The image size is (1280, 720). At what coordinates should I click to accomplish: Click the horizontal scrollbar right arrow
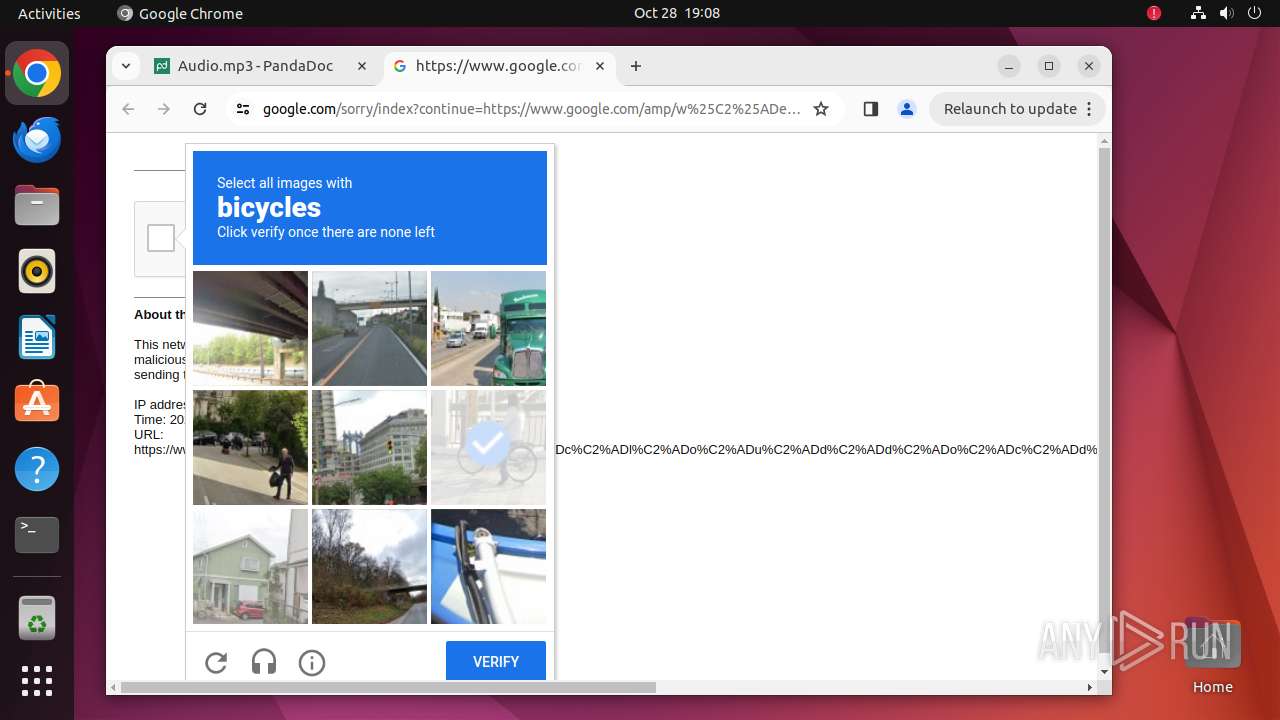(x=1090, y=687)
